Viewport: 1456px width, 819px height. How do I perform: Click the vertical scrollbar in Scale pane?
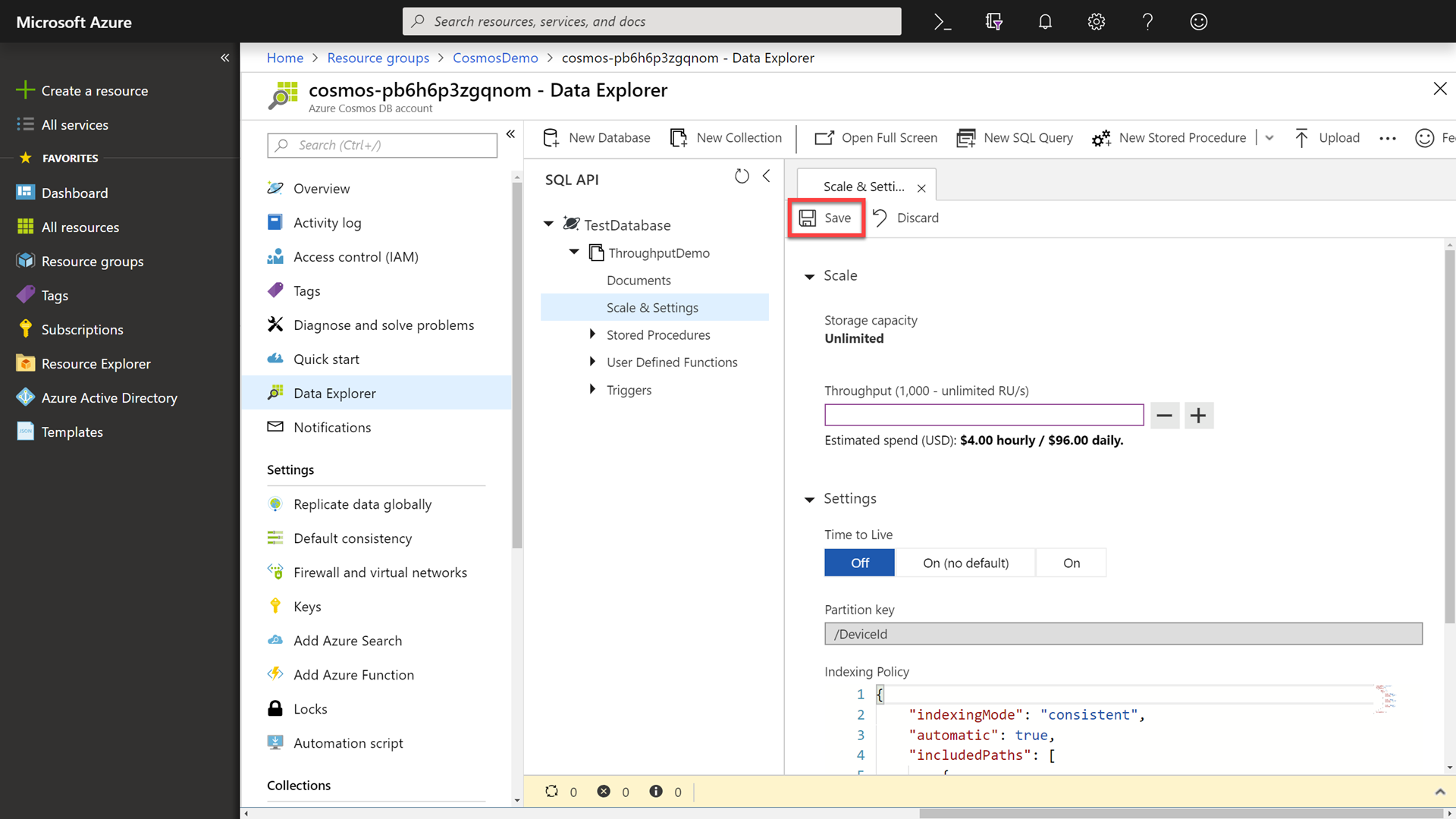pyautogui.click(x=1449, y=436)
